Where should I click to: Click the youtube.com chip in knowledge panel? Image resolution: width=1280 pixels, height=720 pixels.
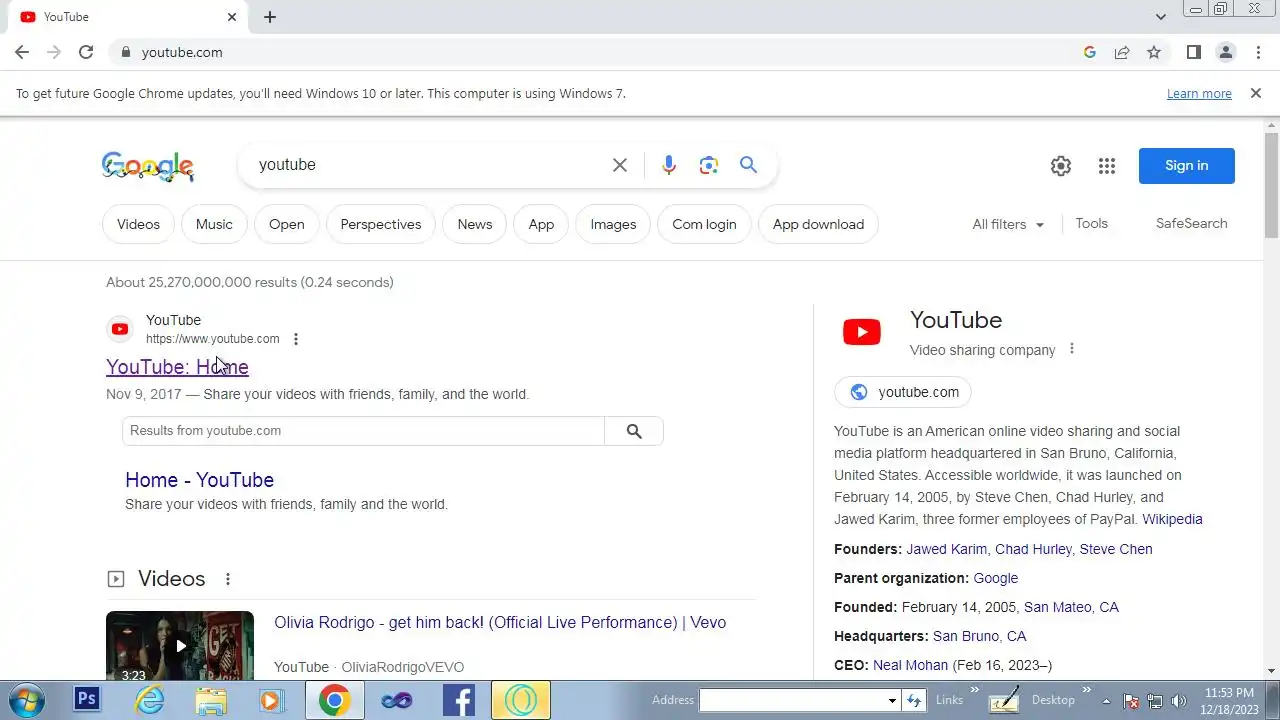(903, 392)
